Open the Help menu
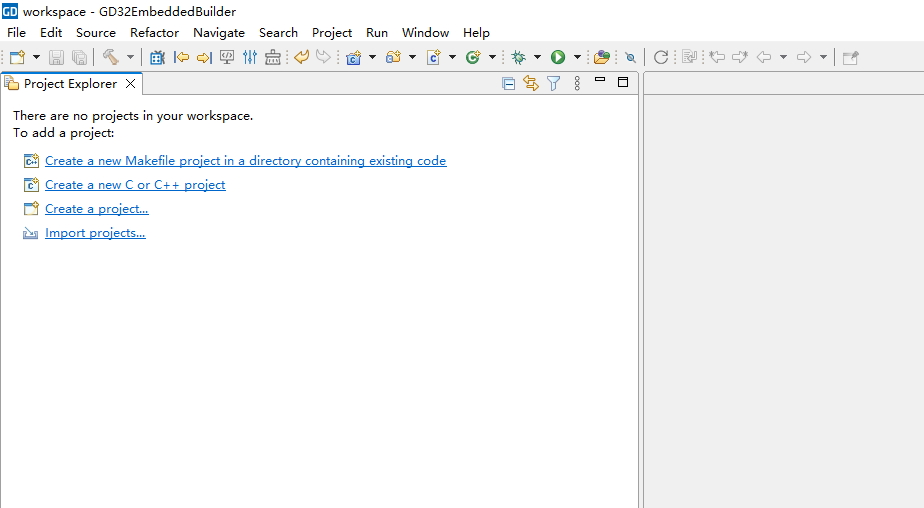 (x=476, y=32)
